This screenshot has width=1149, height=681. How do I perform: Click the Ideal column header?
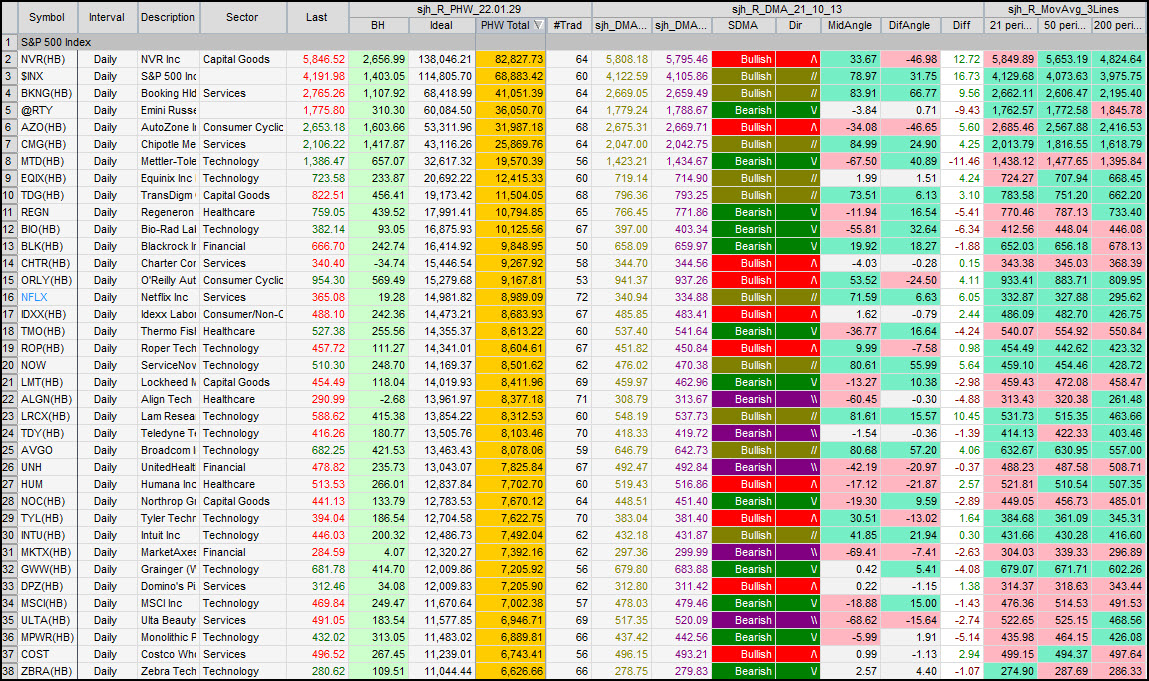[441, 26]
